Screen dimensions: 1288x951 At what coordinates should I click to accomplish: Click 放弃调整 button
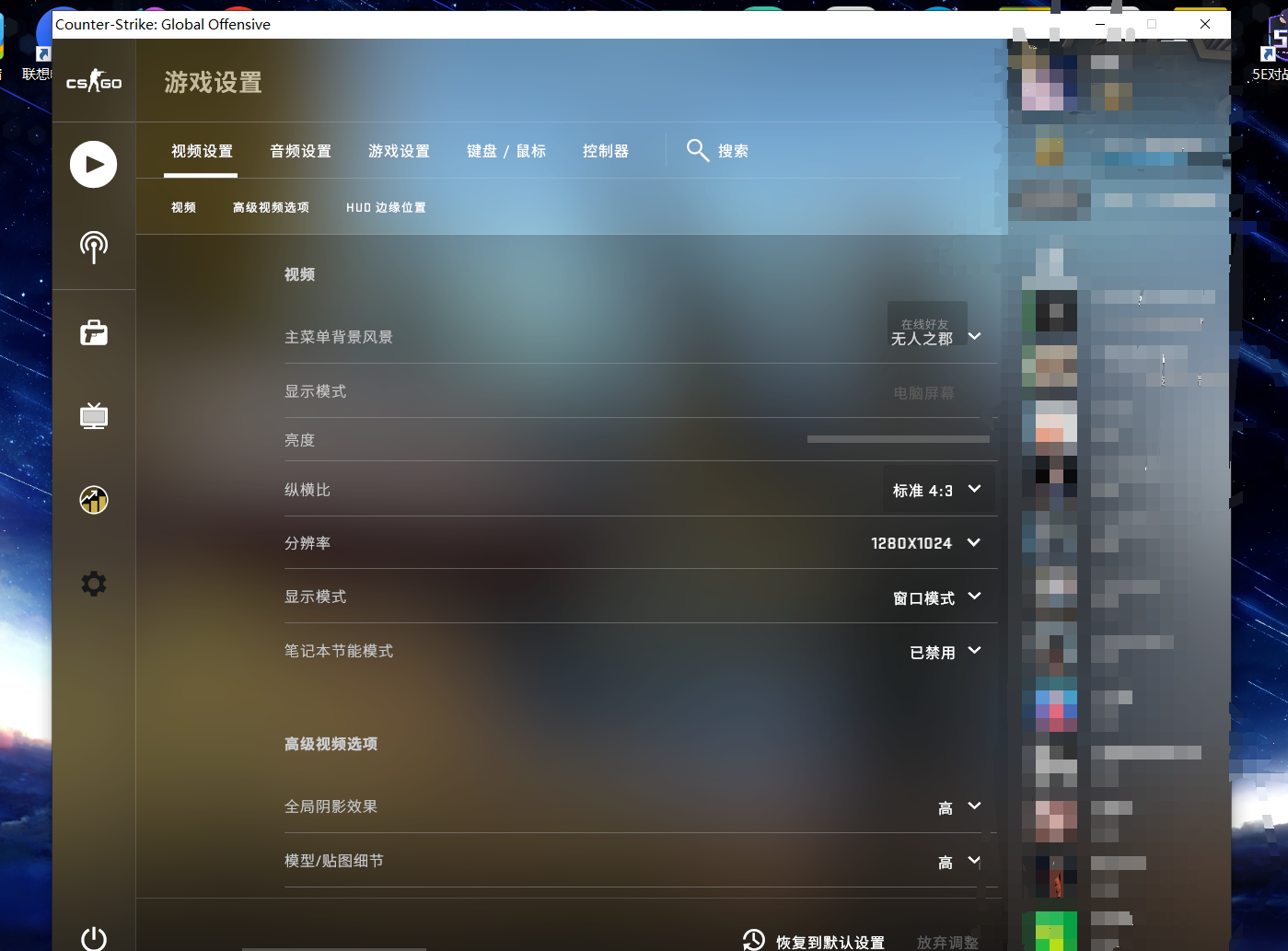(x=947, y=942)
